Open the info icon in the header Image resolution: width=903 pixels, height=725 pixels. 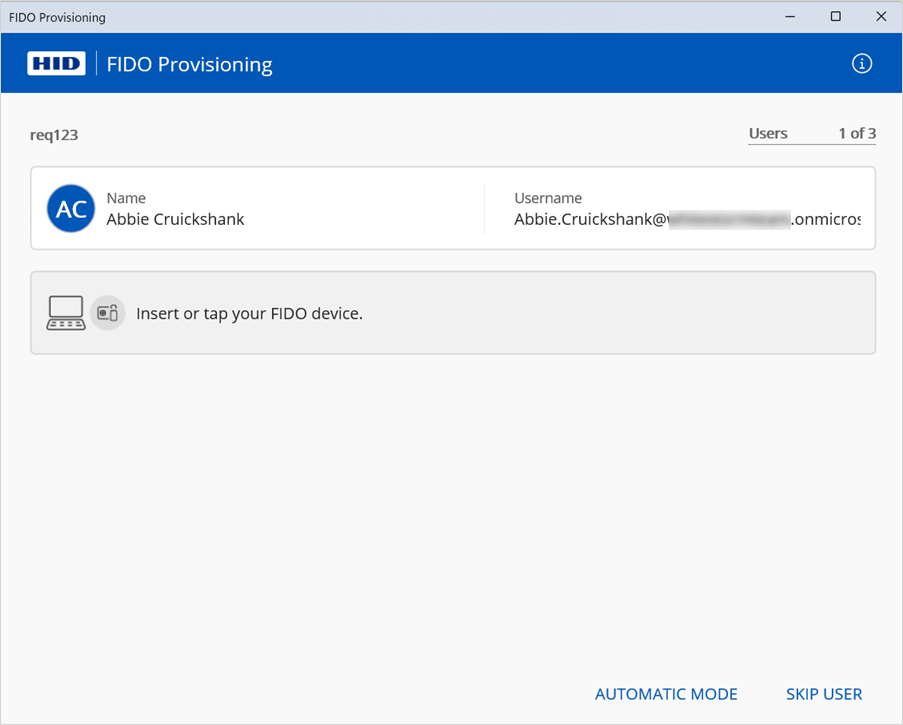click(861, 64)
